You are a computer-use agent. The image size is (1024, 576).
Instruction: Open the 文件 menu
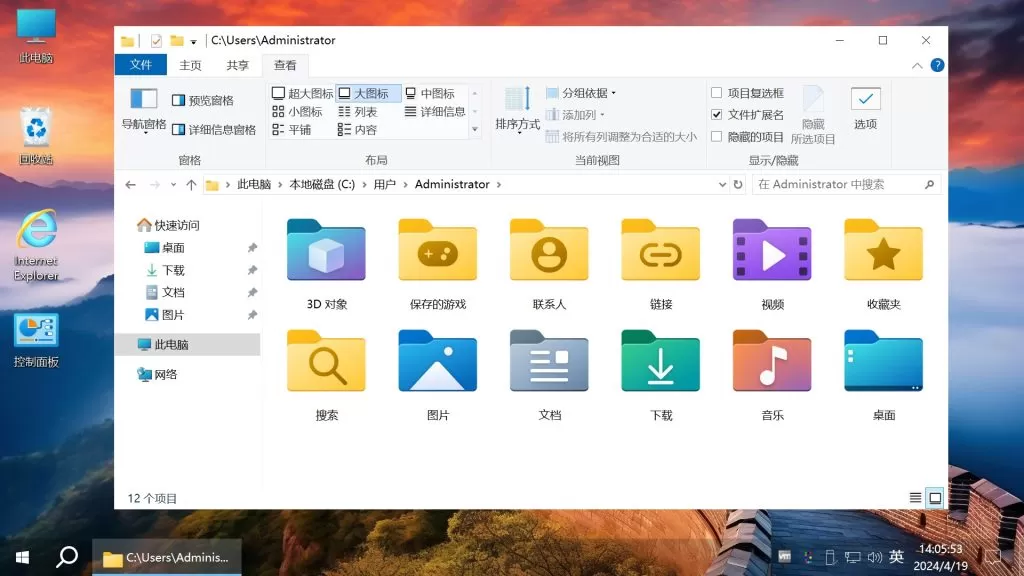140,64
